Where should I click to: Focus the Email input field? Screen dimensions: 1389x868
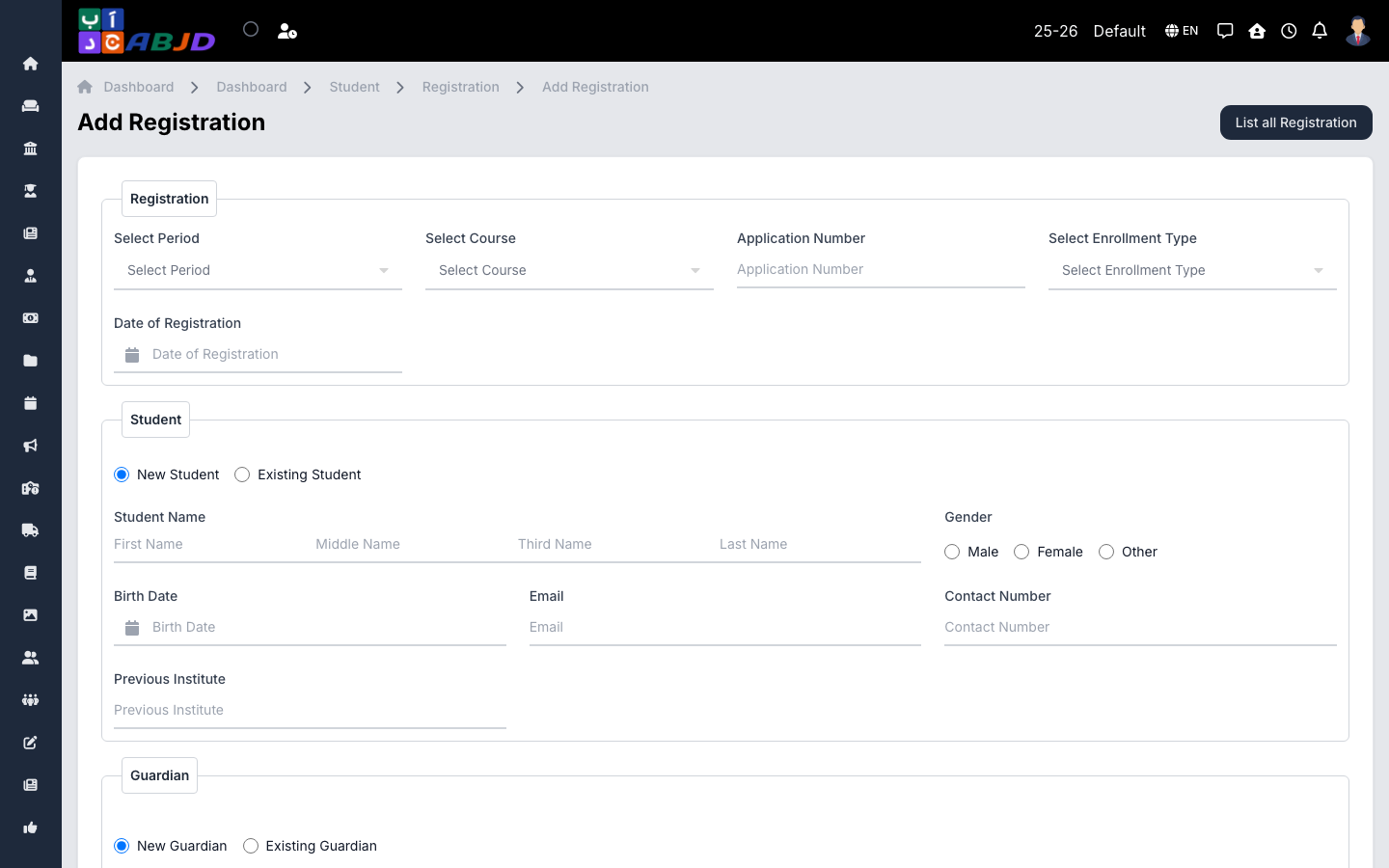[725, 627]
